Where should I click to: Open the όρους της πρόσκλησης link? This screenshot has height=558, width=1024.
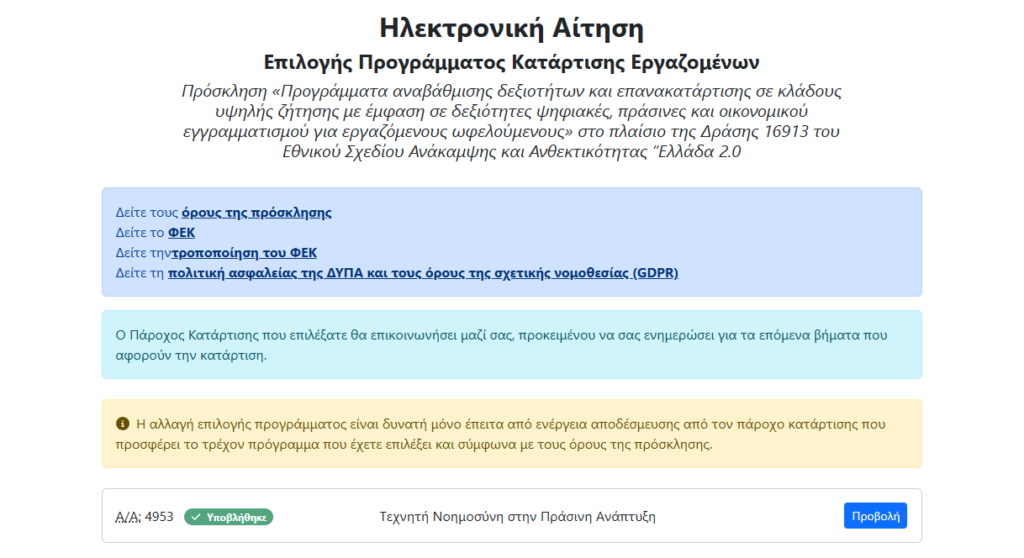pyautogui.click(x=256, y=213)
